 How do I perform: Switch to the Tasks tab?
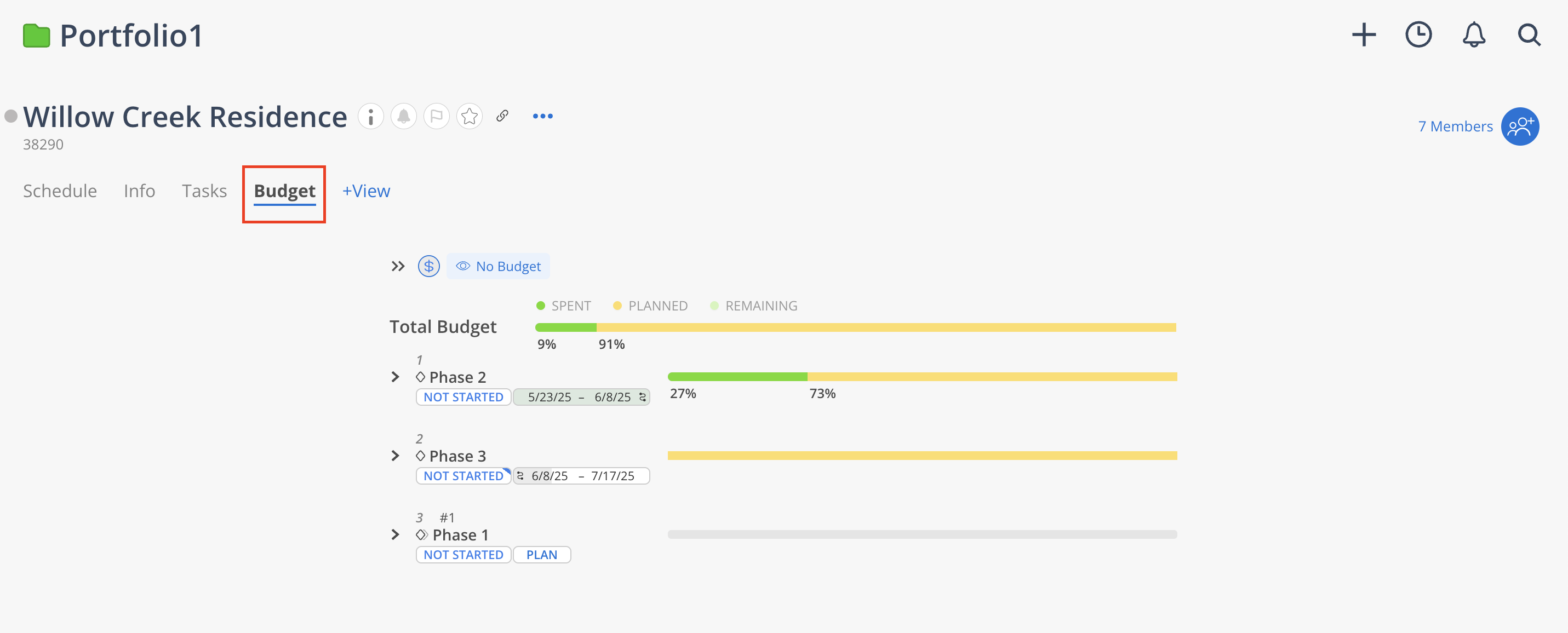click(204, 191)
